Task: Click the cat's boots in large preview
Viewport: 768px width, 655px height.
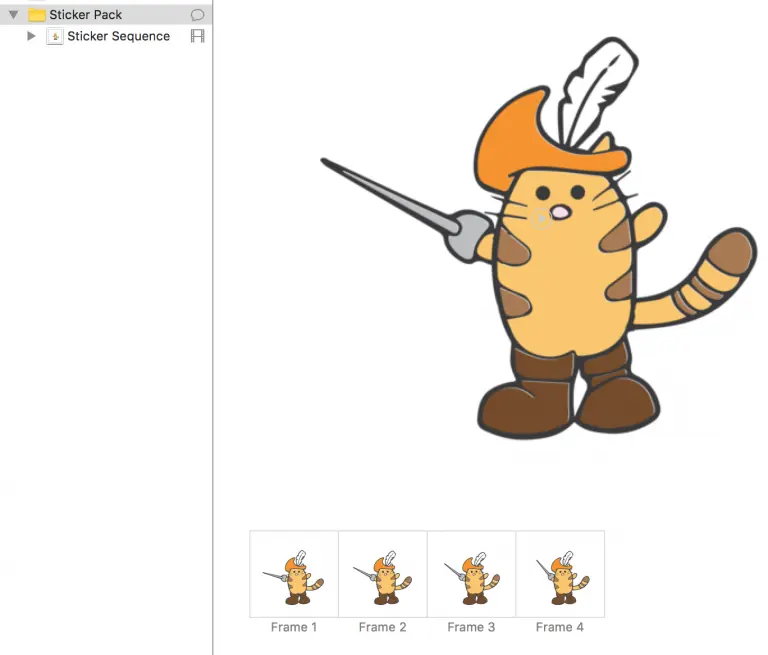Action: pyautogui.click(x=568, y=392)
